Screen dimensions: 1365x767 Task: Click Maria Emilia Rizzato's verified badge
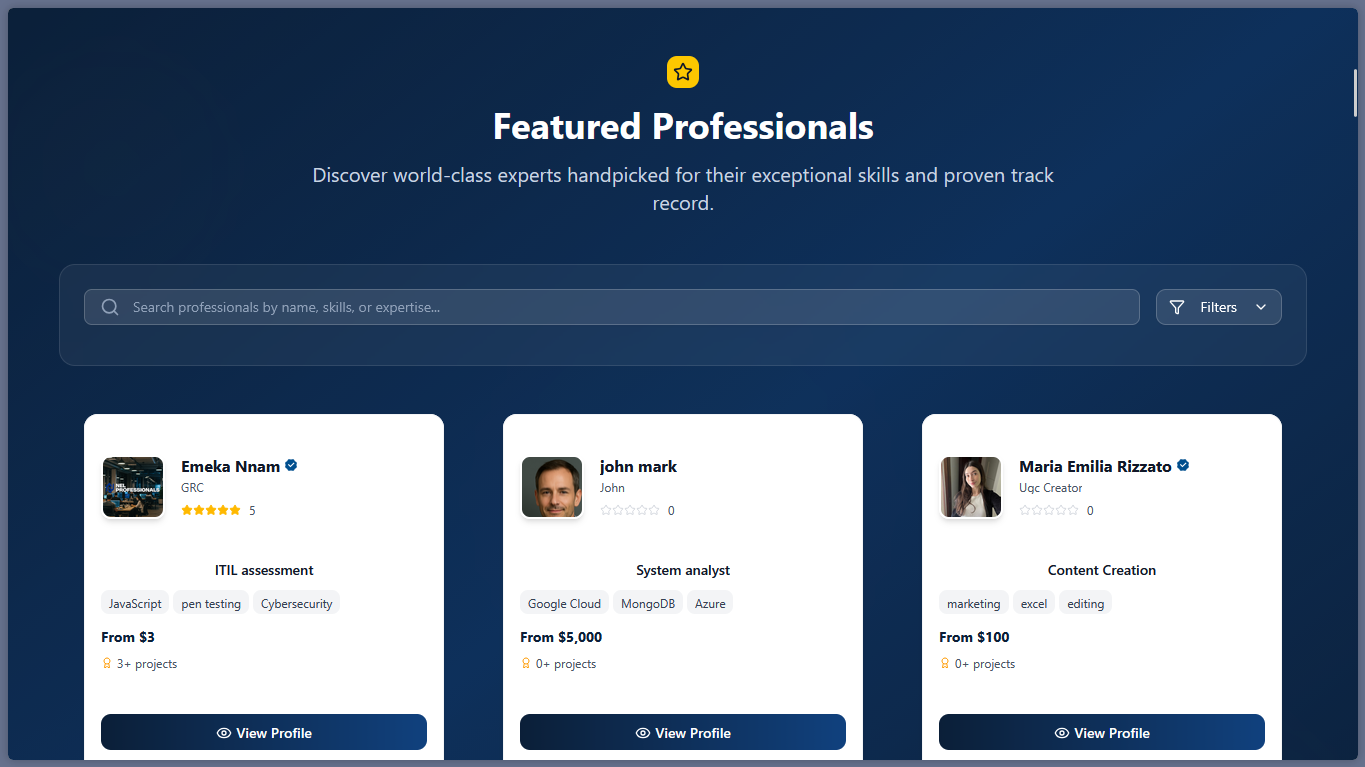pos(1183,465)
